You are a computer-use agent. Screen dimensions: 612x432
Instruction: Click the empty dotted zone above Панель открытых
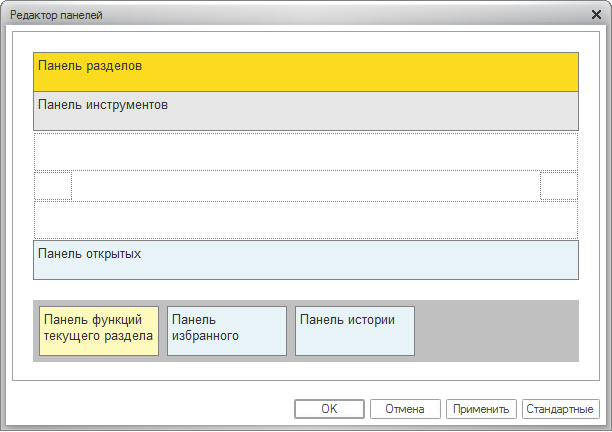tap(306, 219)
